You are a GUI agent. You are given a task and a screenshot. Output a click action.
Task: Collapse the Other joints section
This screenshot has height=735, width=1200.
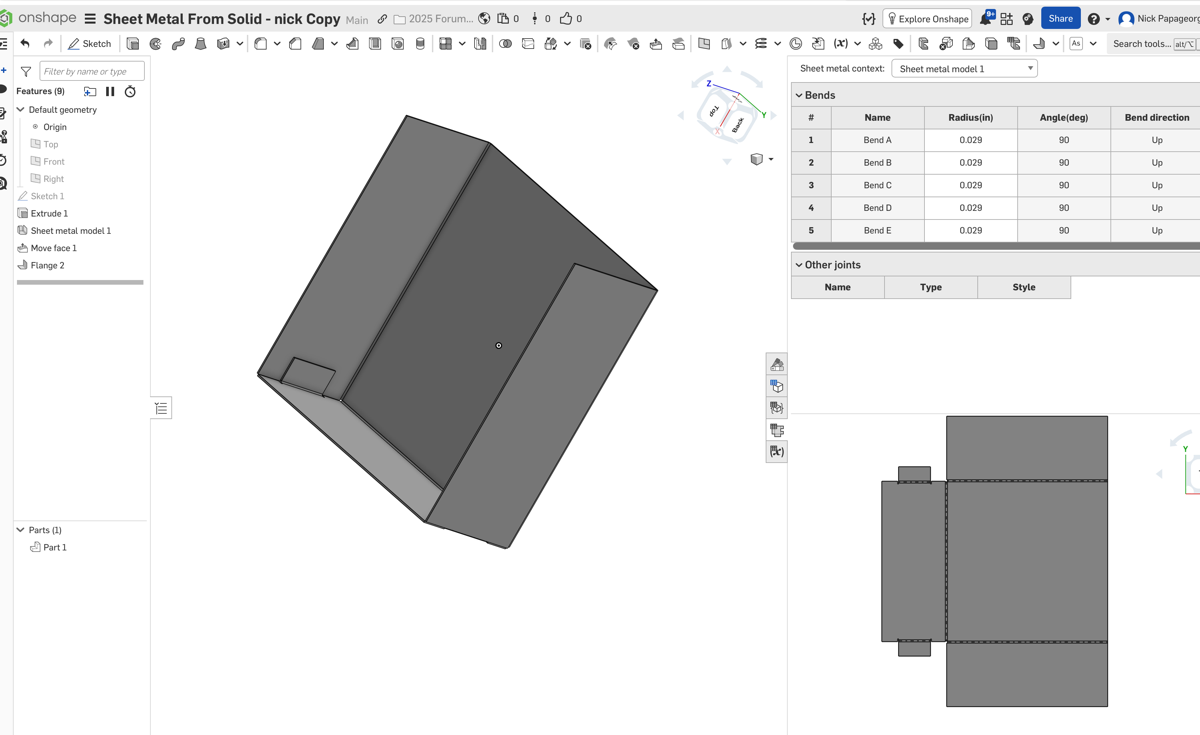point(799,265)
